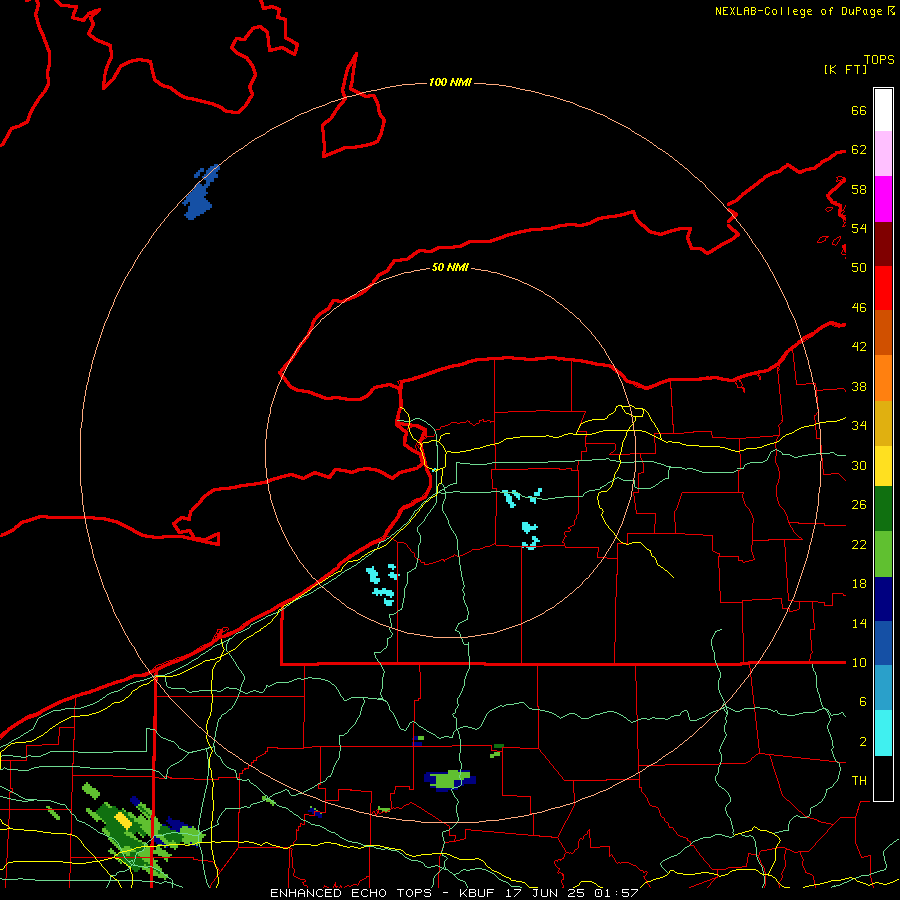
Task: Click the dark red 54 kft legend swatch
Action: (883, 243)
